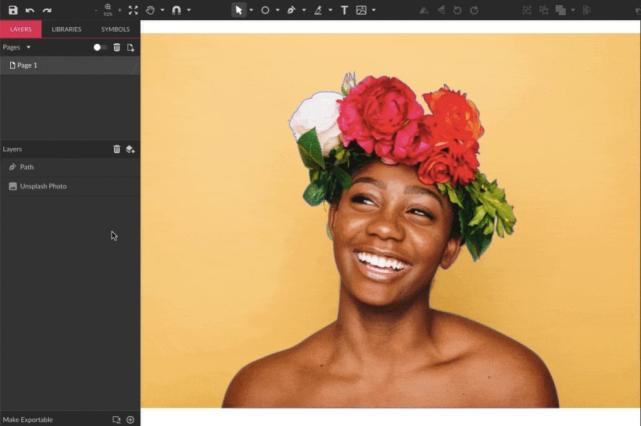
Task: Select the Unsplash Photo layer
Action: (x=43, y=186)
